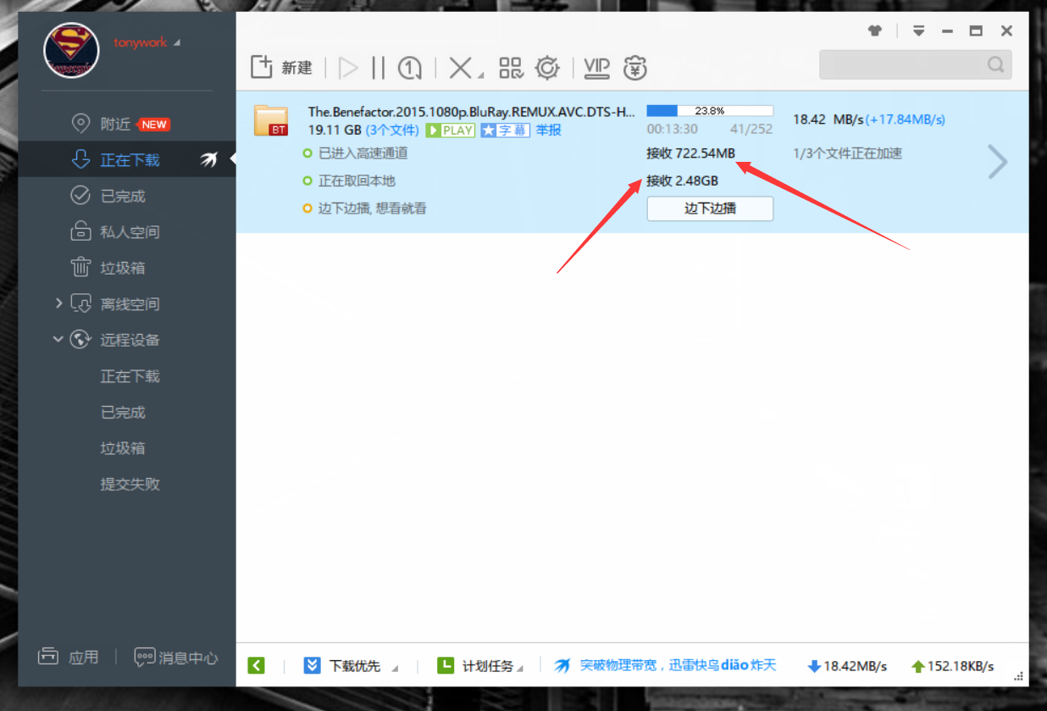This screenshot has height=711, width=1047.
Task: Click 突破物理带宽 promo link
Action: [x=665, y=665]
